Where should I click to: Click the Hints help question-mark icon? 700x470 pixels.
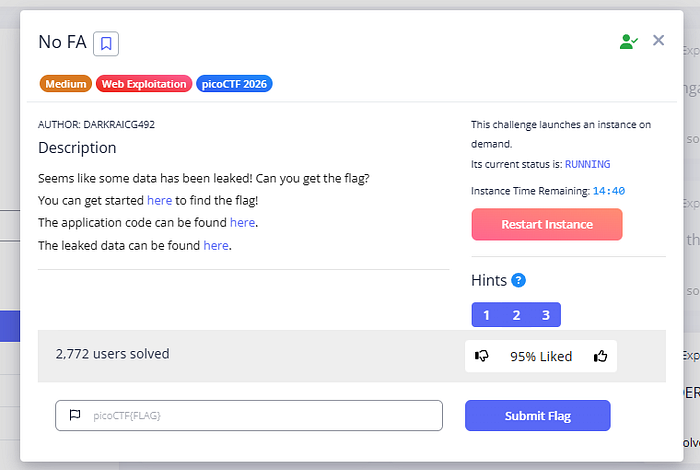518,280
